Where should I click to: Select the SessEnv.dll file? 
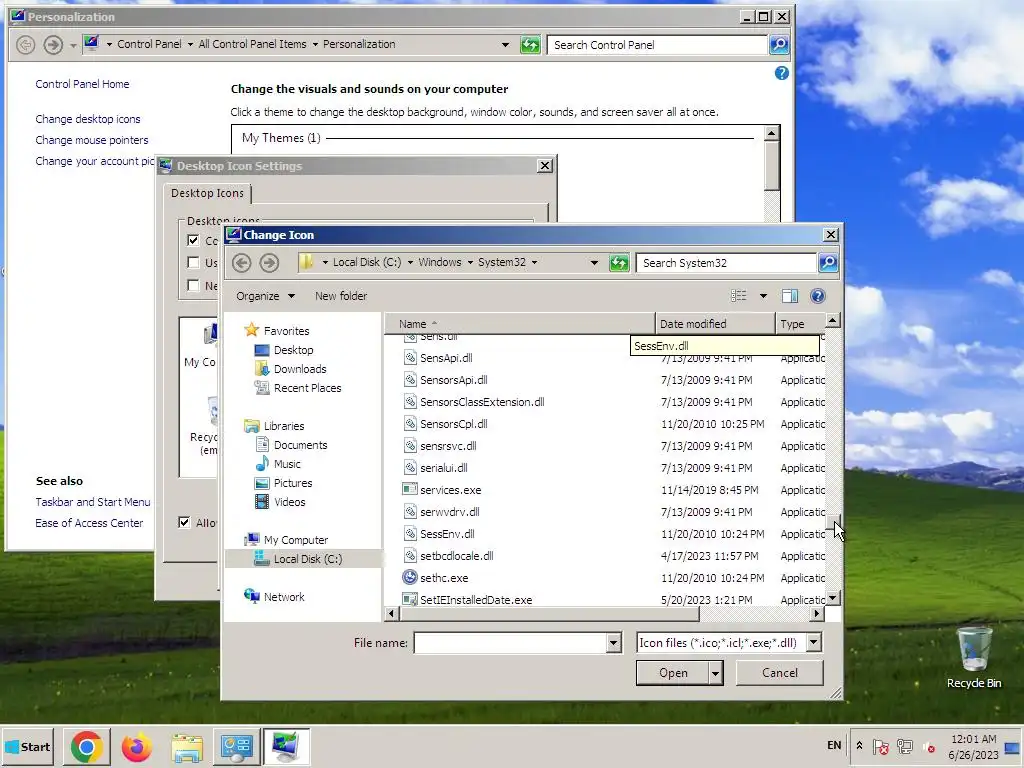(x=447, y=534)
